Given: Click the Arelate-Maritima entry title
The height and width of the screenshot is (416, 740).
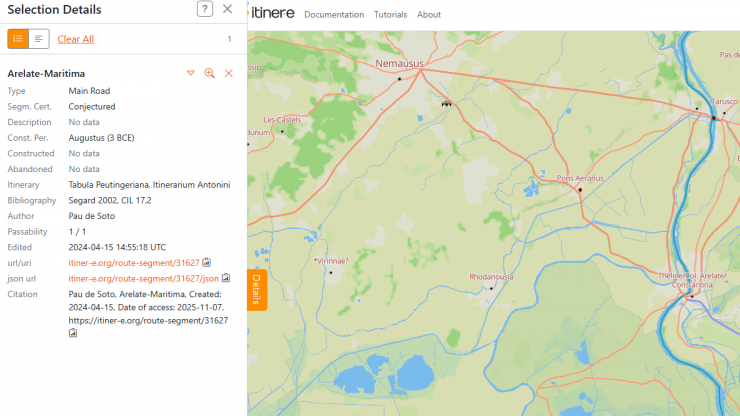Looking at the screenshot, I should (x=46, y=74).
